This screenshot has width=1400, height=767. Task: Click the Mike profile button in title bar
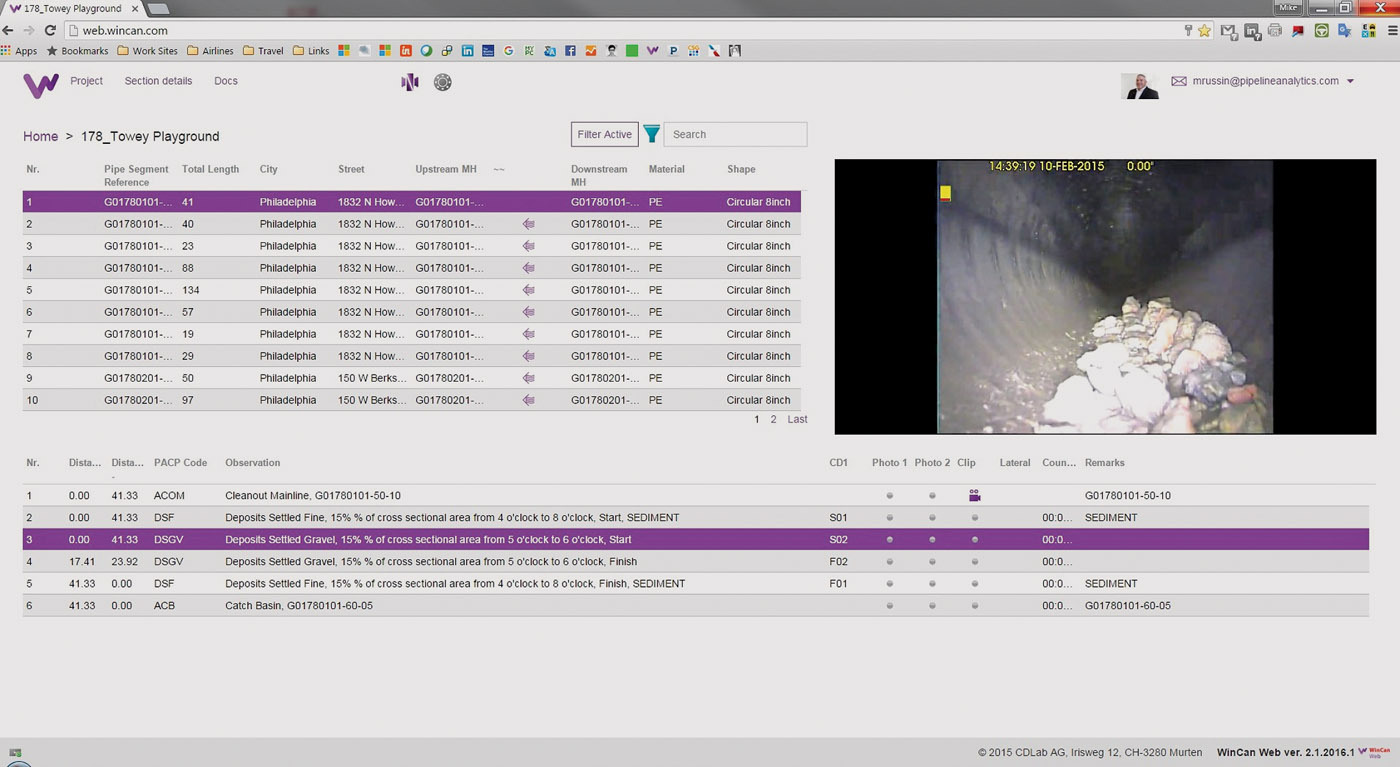coord(1288,7)
